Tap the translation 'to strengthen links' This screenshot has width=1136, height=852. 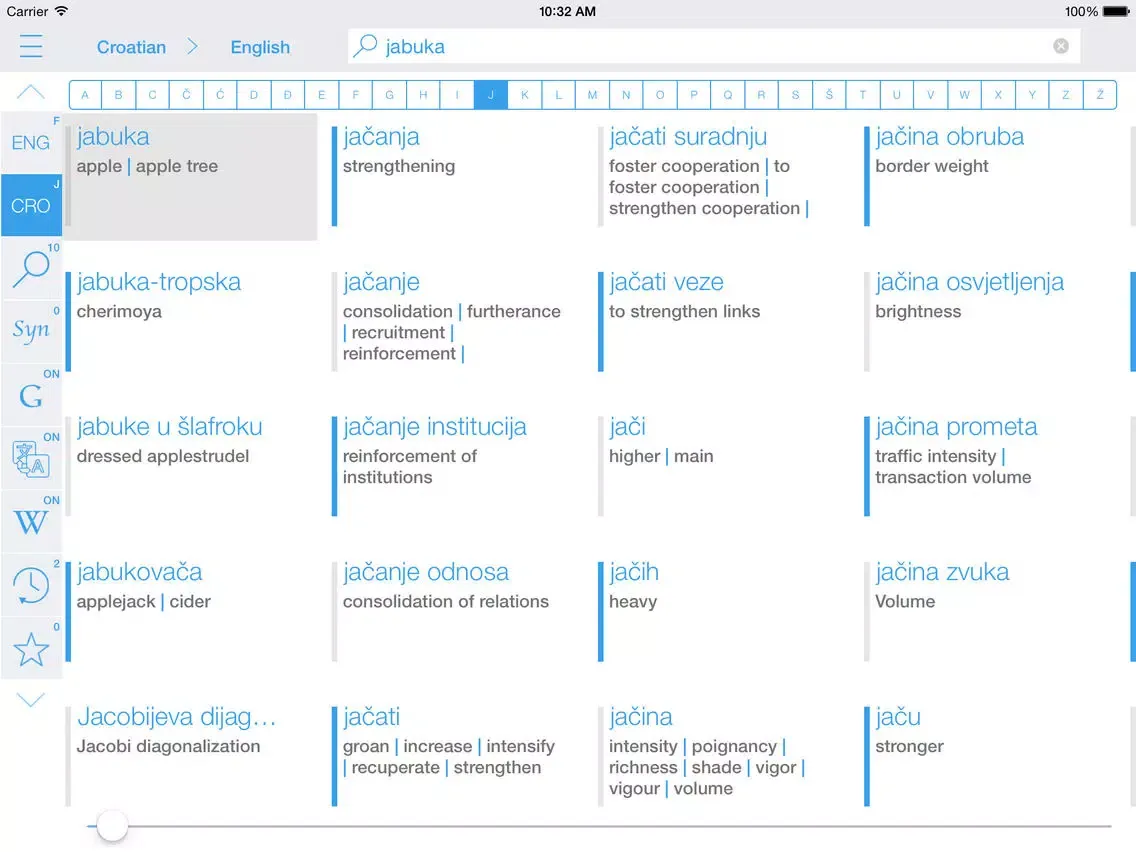pos(685,312)
